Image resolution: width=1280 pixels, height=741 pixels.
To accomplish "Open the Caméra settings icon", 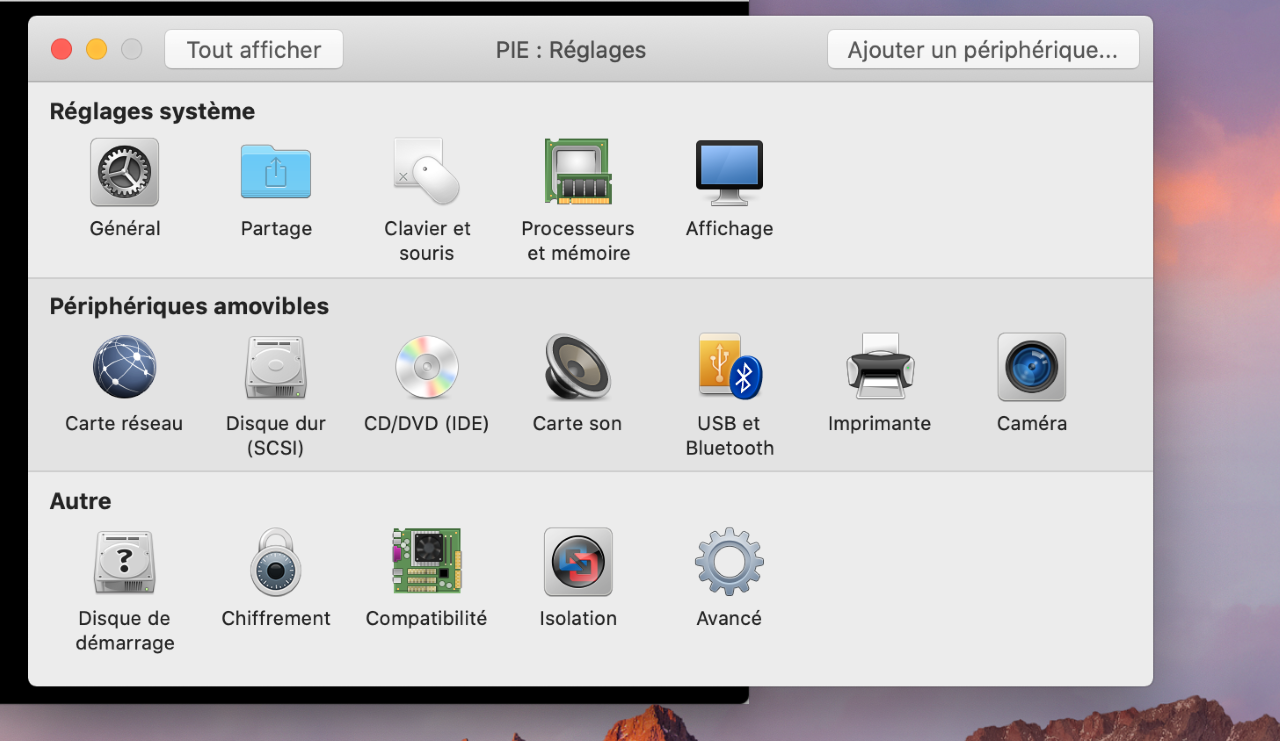I will tap(1032, 367).
